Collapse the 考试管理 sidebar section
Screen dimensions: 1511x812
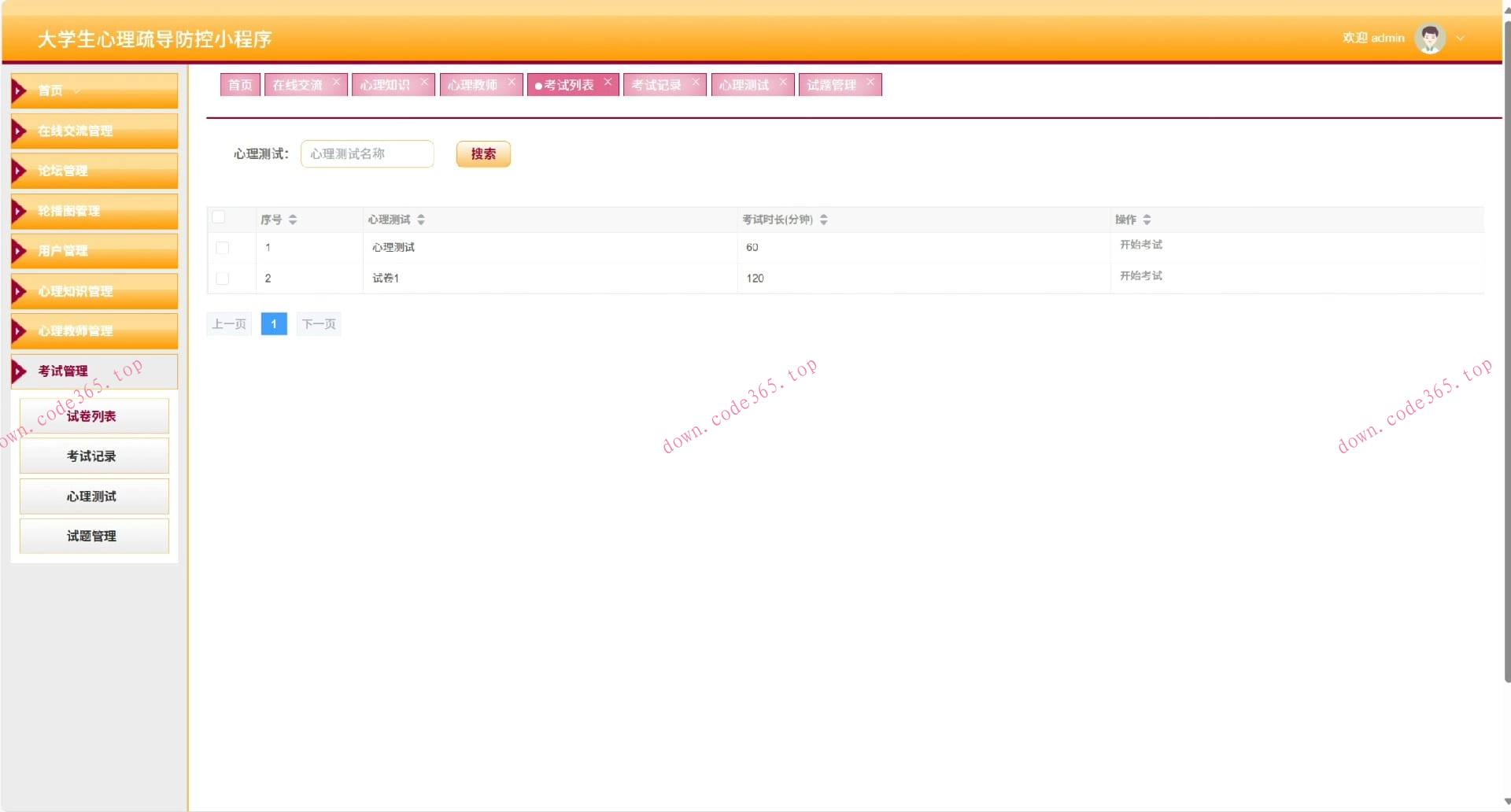click(94, 371)
